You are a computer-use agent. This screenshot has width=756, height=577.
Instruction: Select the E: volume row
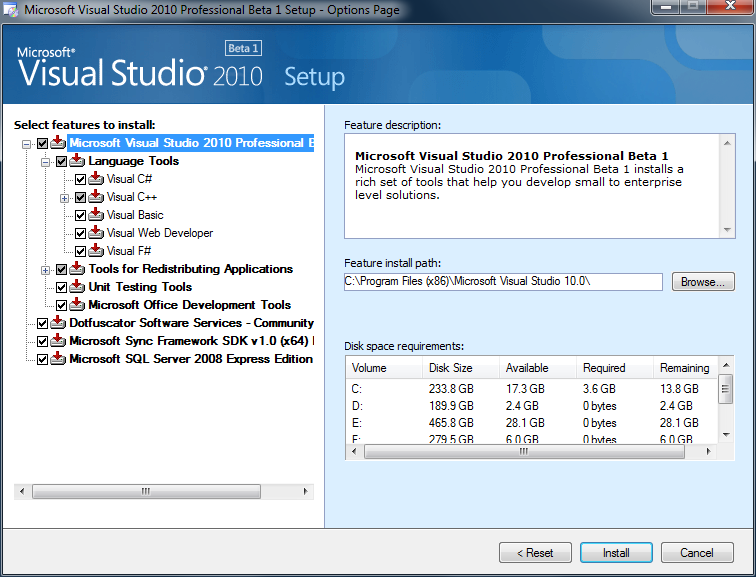pyautogui.click(x=532, y=423)
